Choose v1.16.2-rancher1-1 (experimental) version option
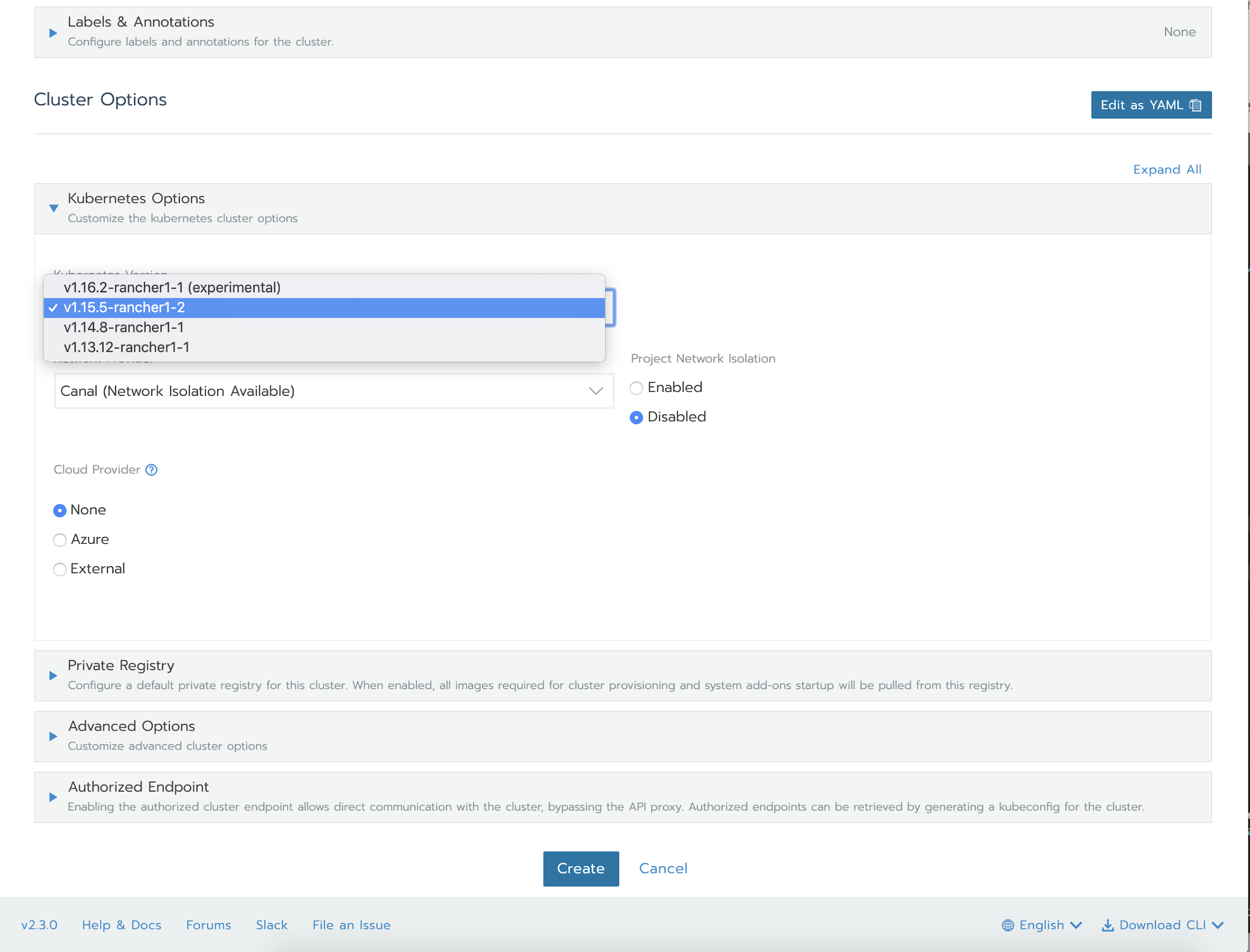 (172, 287)
